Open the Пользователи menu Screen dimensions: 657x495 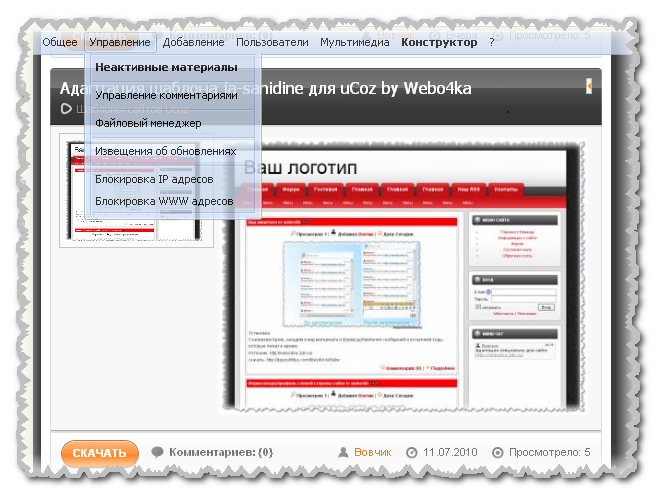(272, 42)
